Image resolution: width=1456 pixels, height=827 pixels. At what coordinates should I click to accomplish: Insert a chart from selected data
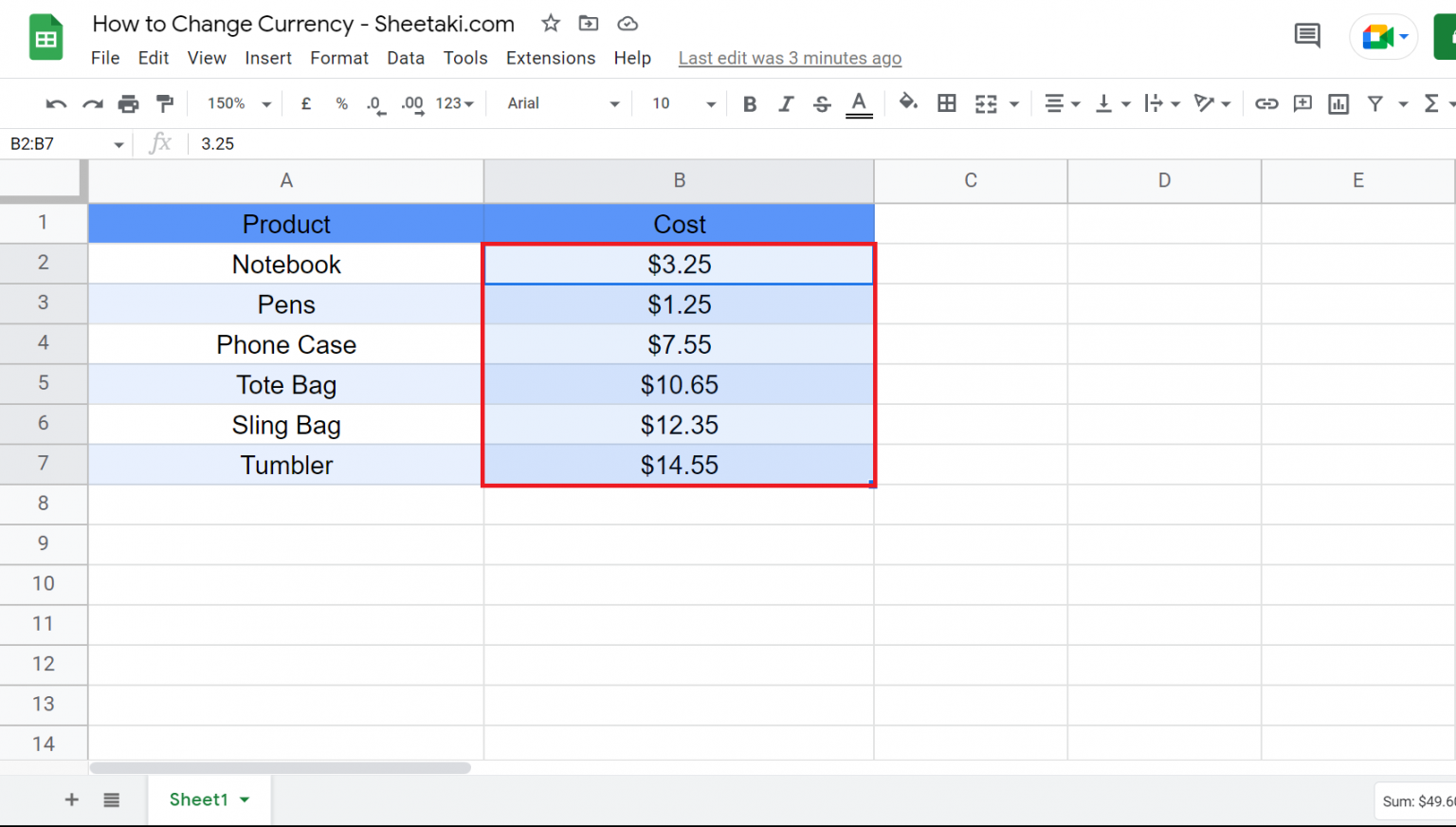[1338, 103]
